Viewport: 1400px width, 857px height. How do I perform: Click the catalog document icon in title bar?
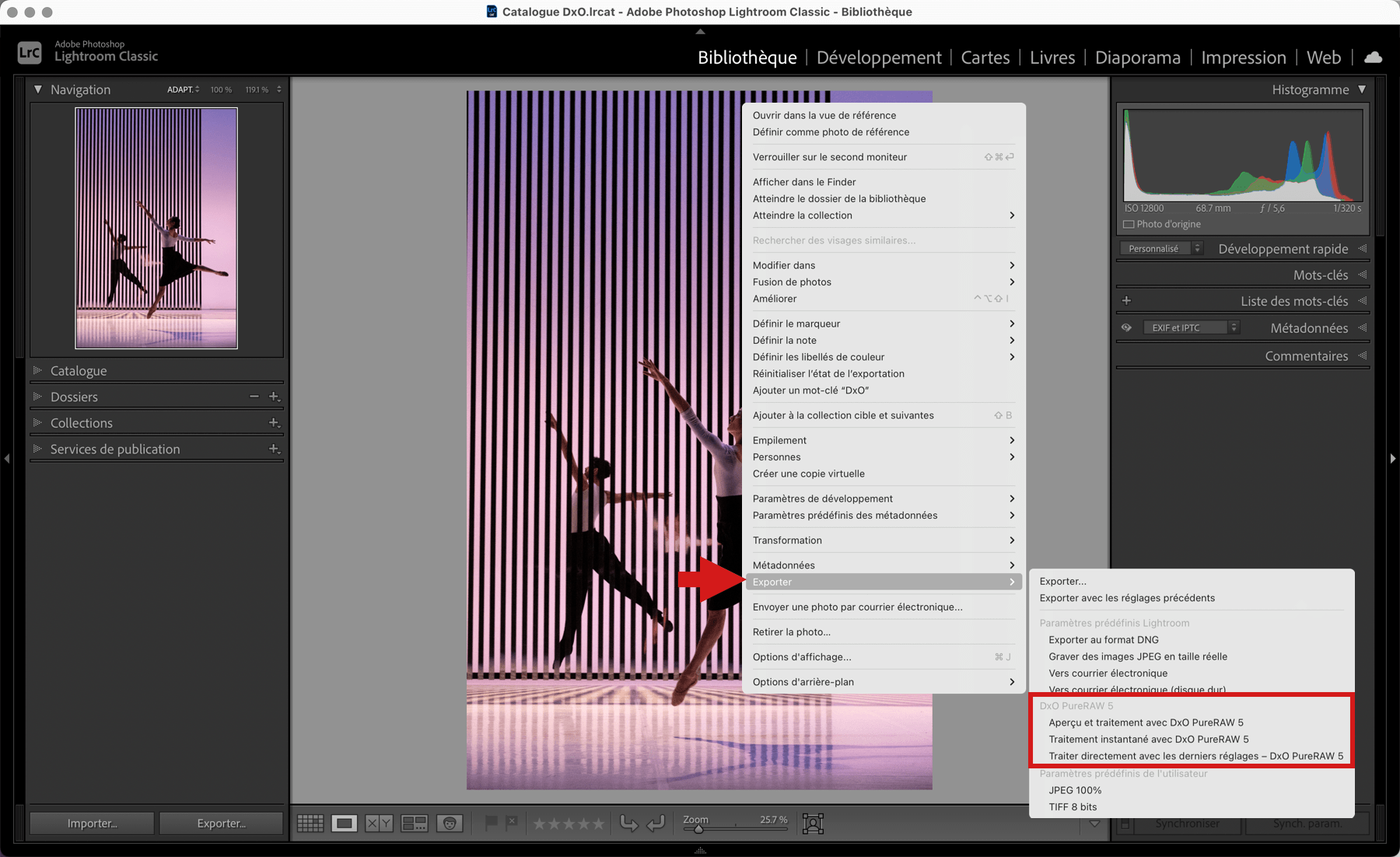coord(492,12)
